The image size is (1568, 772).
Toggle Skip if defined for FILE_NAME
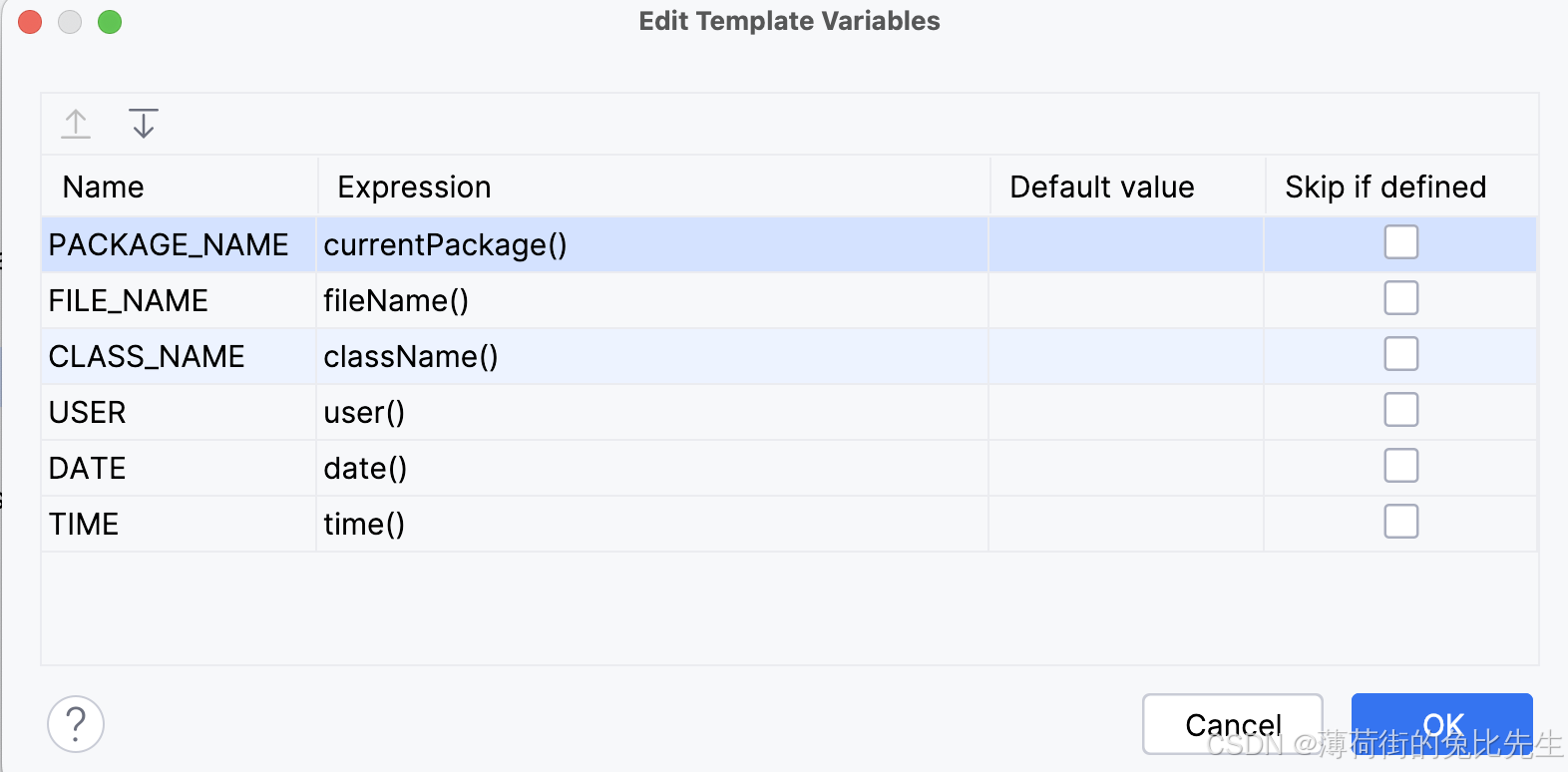click(1400, 298)
